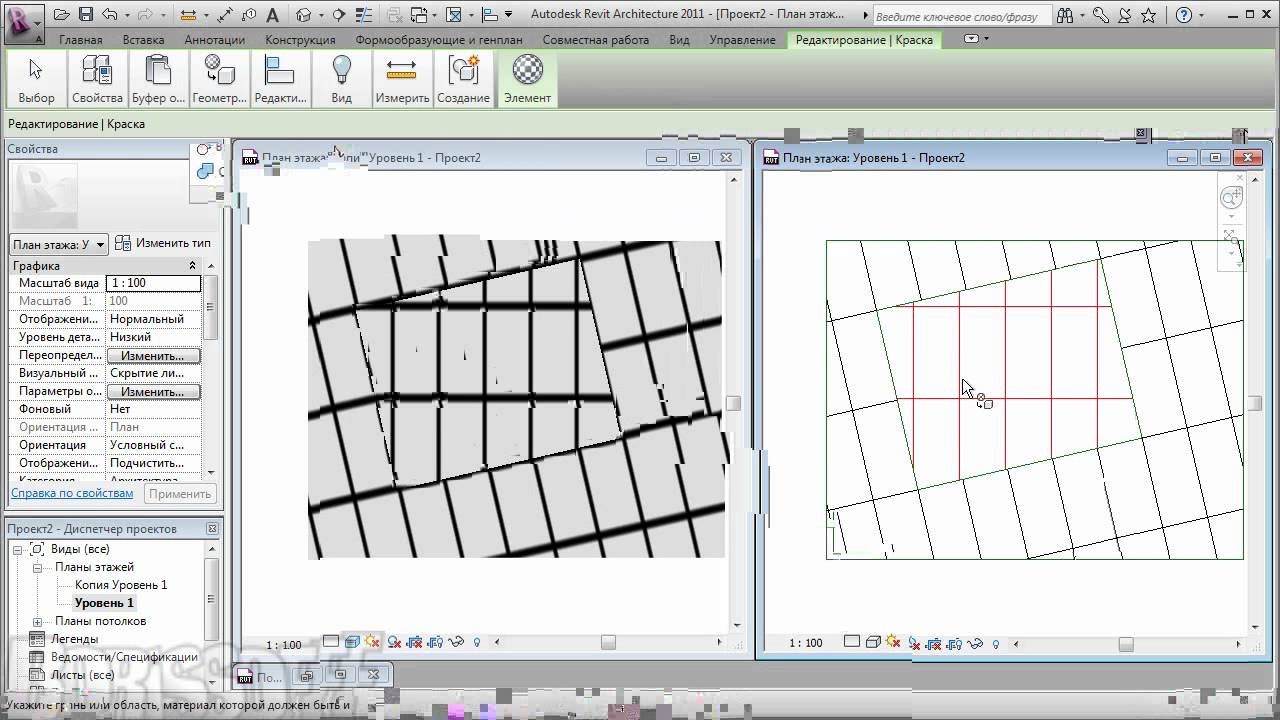
Task: Toggle detail level icon in right view control bar
Action: [x=852, y=641]
